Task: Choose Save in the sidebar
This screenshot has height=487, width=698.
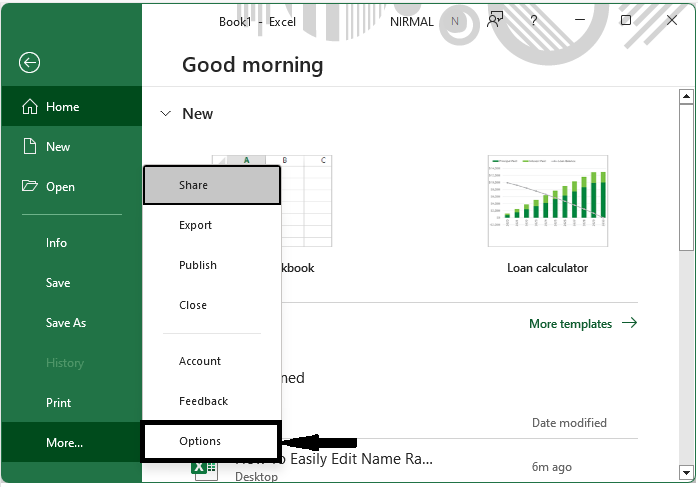Action: pos(72,283)
